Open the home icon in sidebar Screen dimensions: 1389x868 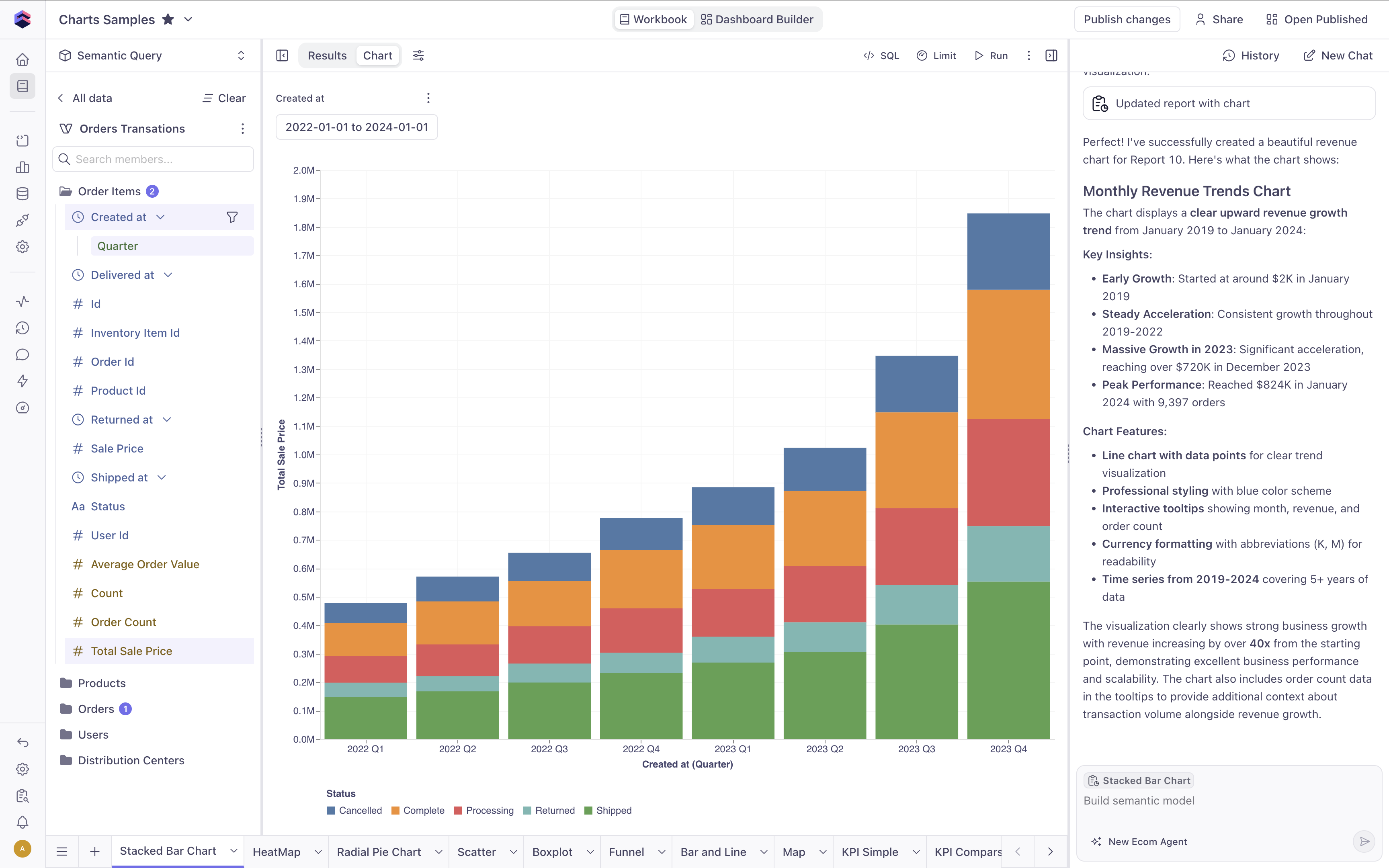23,60
